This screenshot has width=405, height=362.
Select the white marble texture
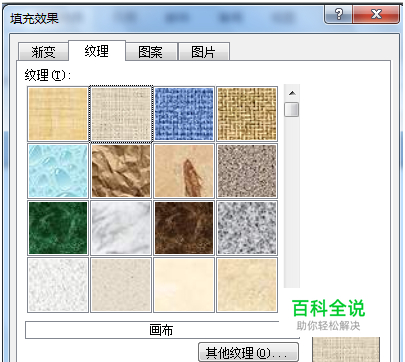[121, 228]
